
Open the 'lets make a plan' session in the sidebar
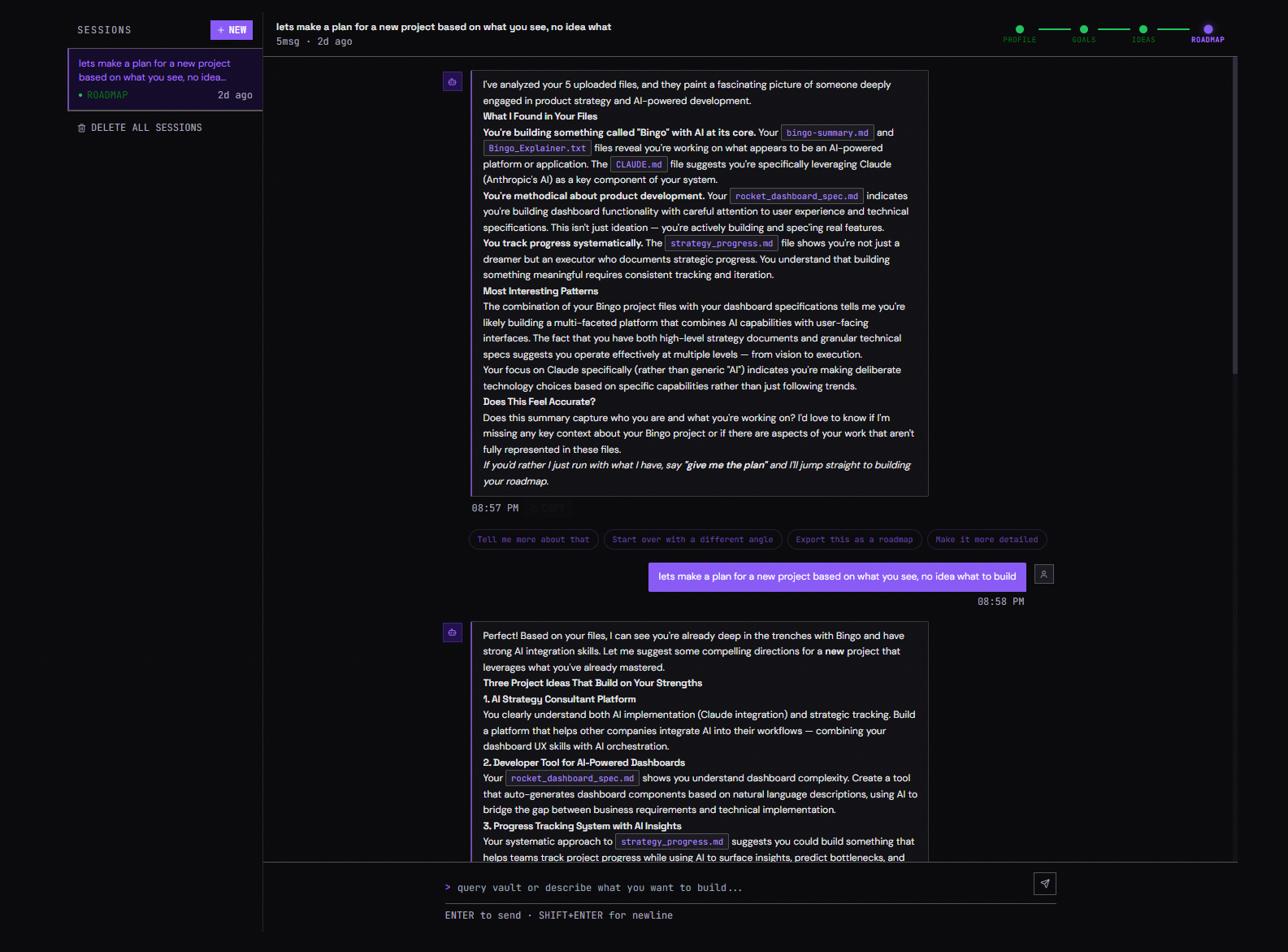pyautogui.click(x=165, y=79)
